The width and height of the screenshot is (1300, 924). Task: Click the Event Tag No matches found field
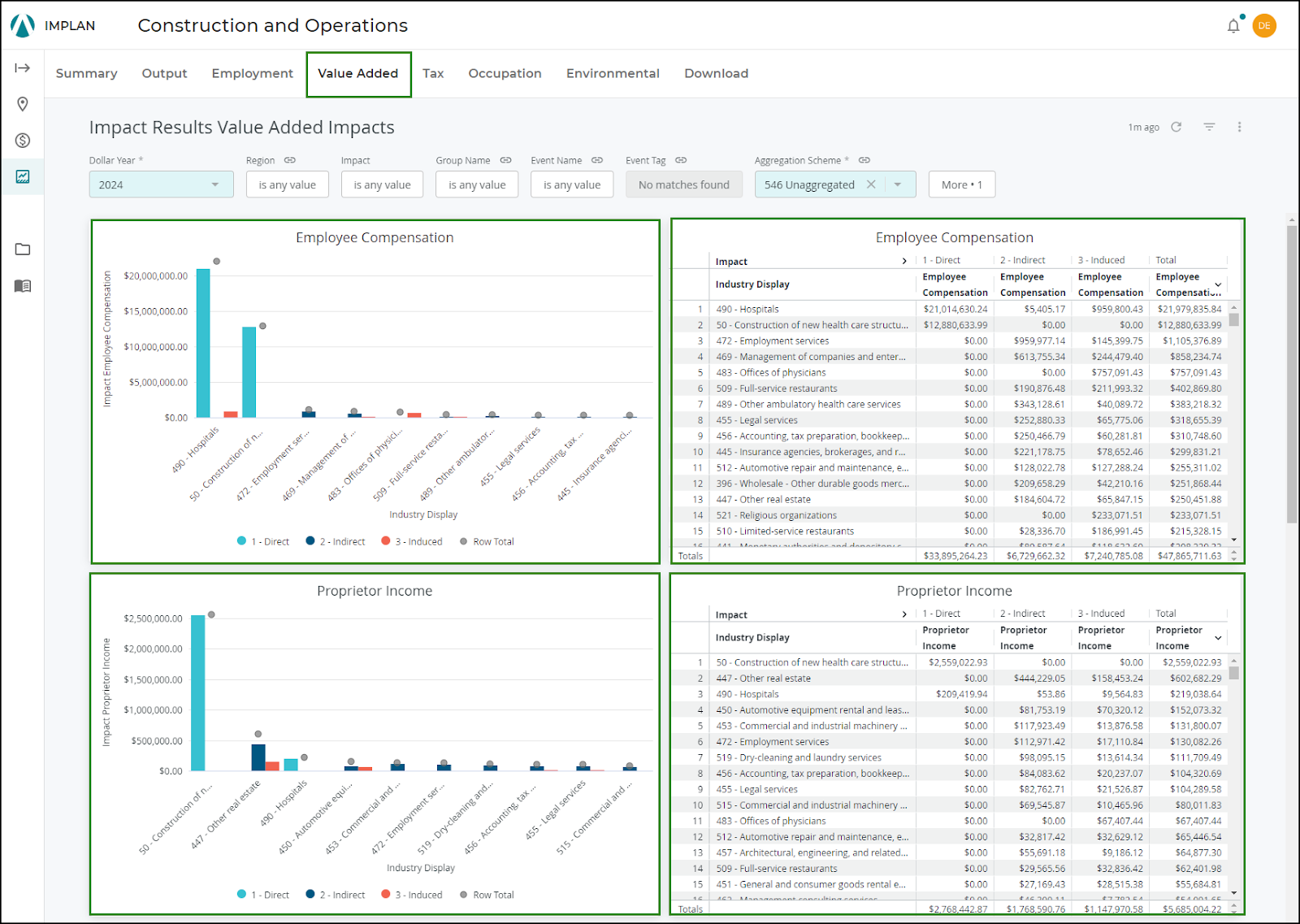[x=684, y=184]
